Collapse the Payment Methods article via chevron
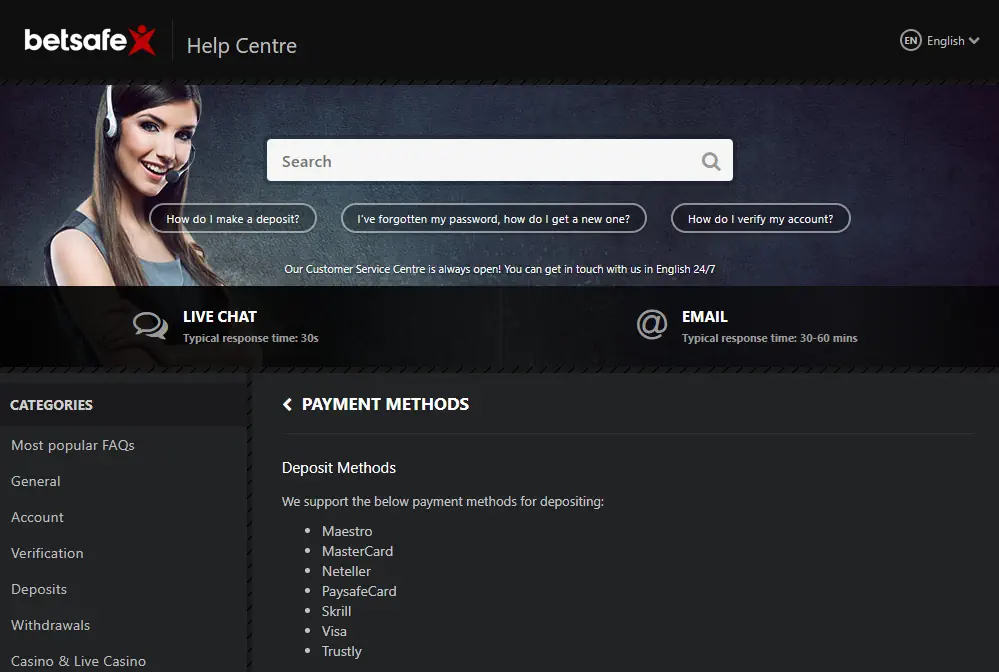 pyautogui.click(x=286, y=404)
